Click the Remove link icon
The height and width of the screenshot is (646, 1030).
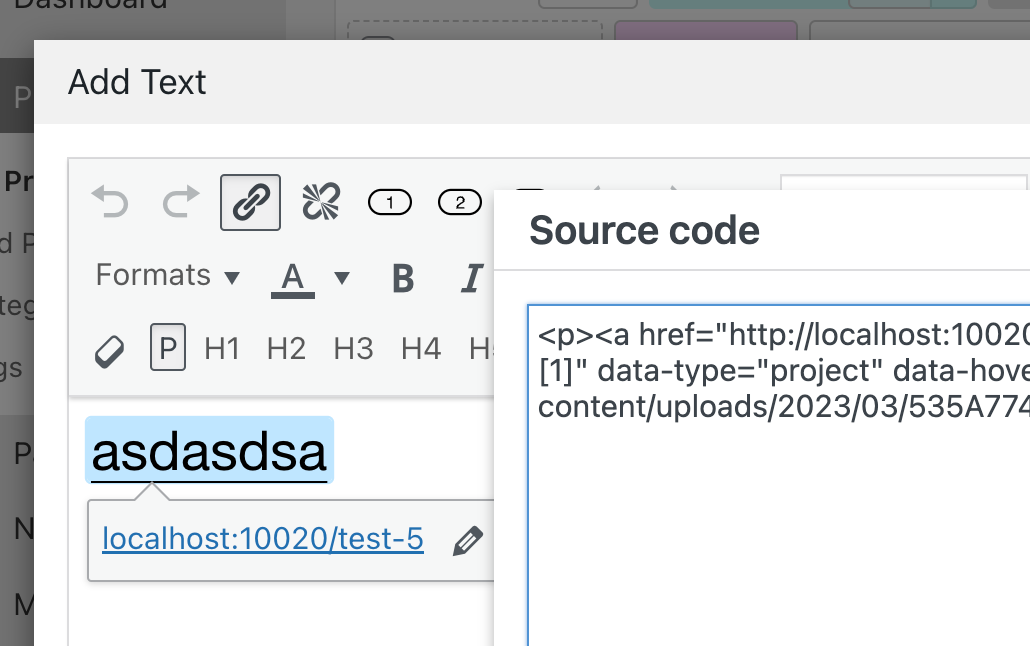tap(317, 201)
